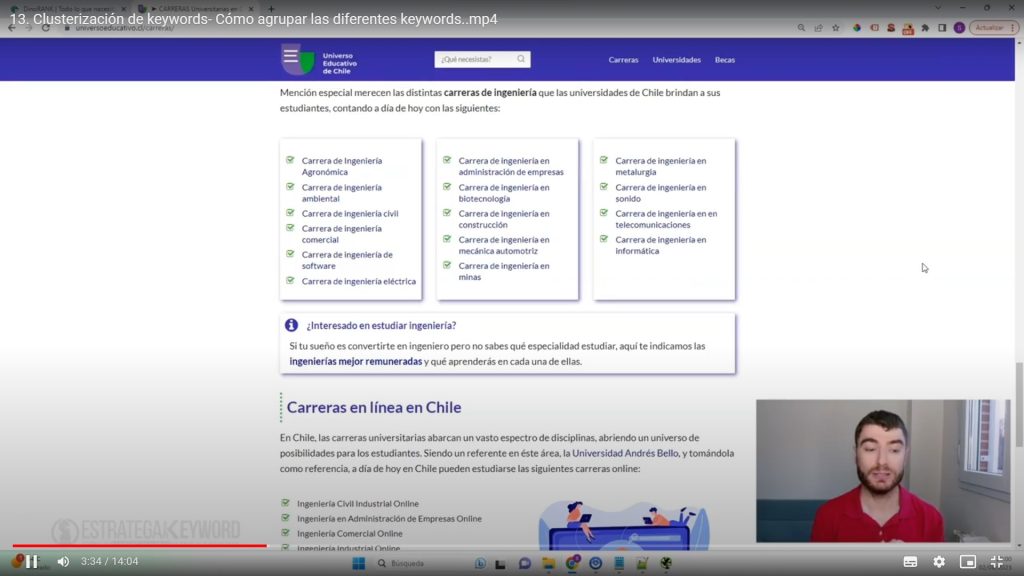1024x576 pixels.
Task: Open Carrera de ingeniería en minas link
Action: (x=504, y=271)
